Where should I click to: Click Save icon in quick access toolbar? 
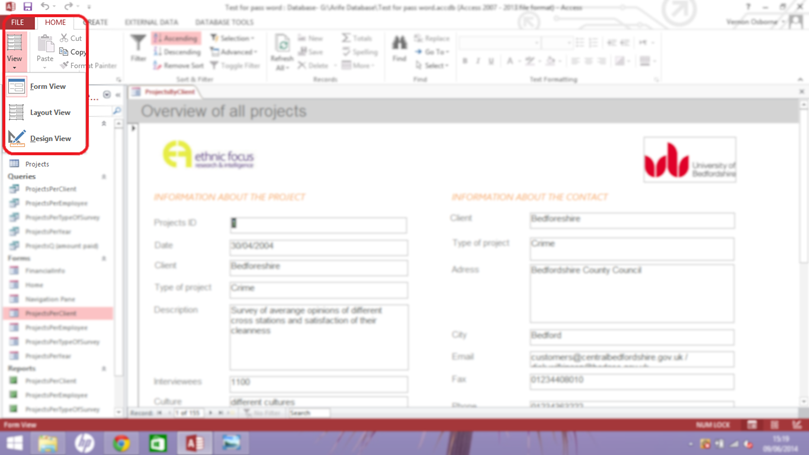pyautogui.click(x=27, y=7)
